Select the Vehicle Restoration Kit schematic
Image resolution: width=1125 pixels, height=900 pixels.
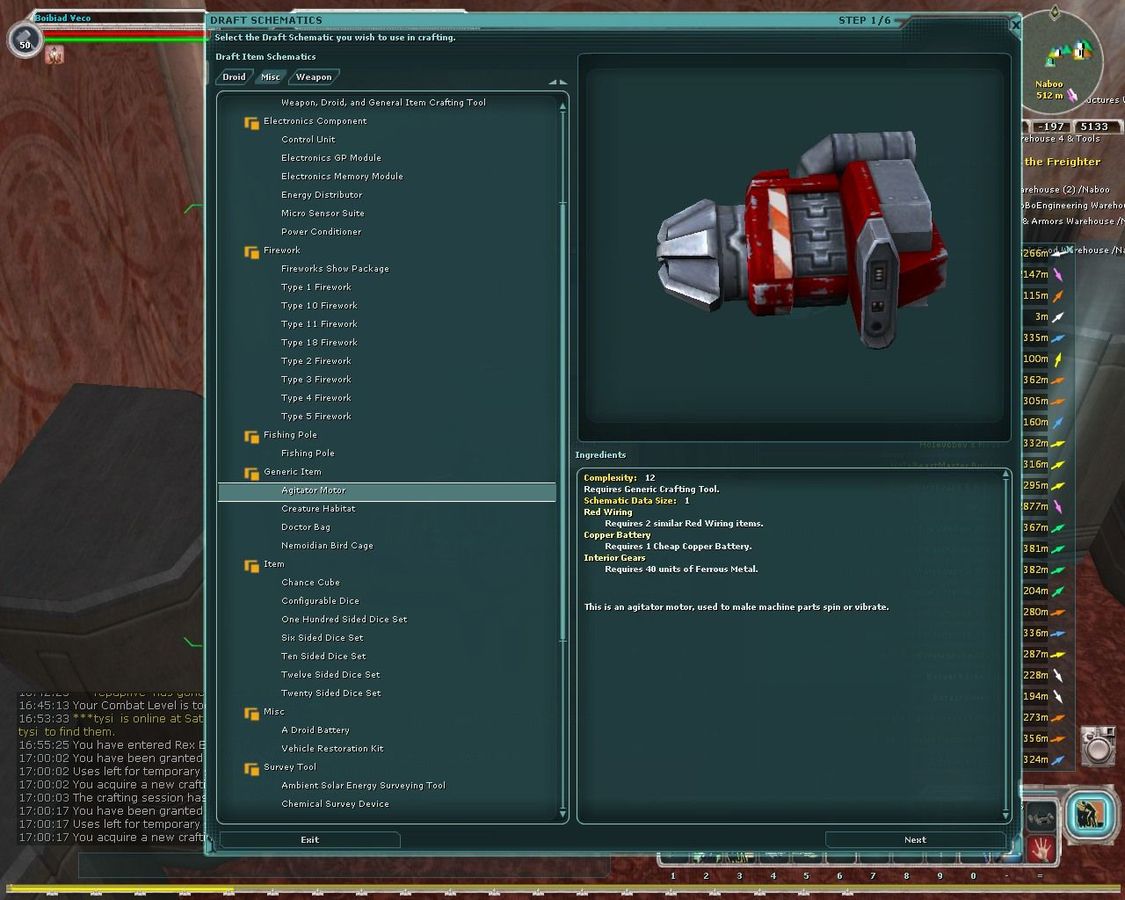(x=332, y=749)
